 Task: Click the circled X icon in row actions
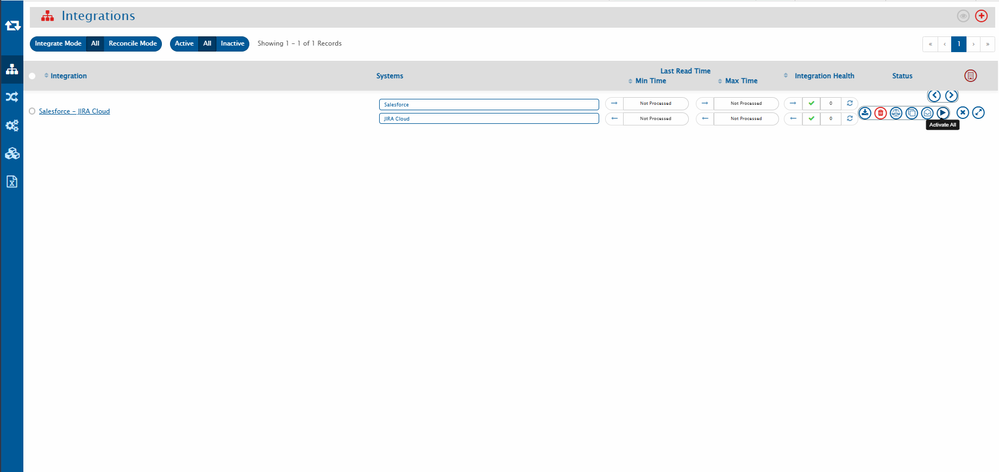tap(963, 113)
